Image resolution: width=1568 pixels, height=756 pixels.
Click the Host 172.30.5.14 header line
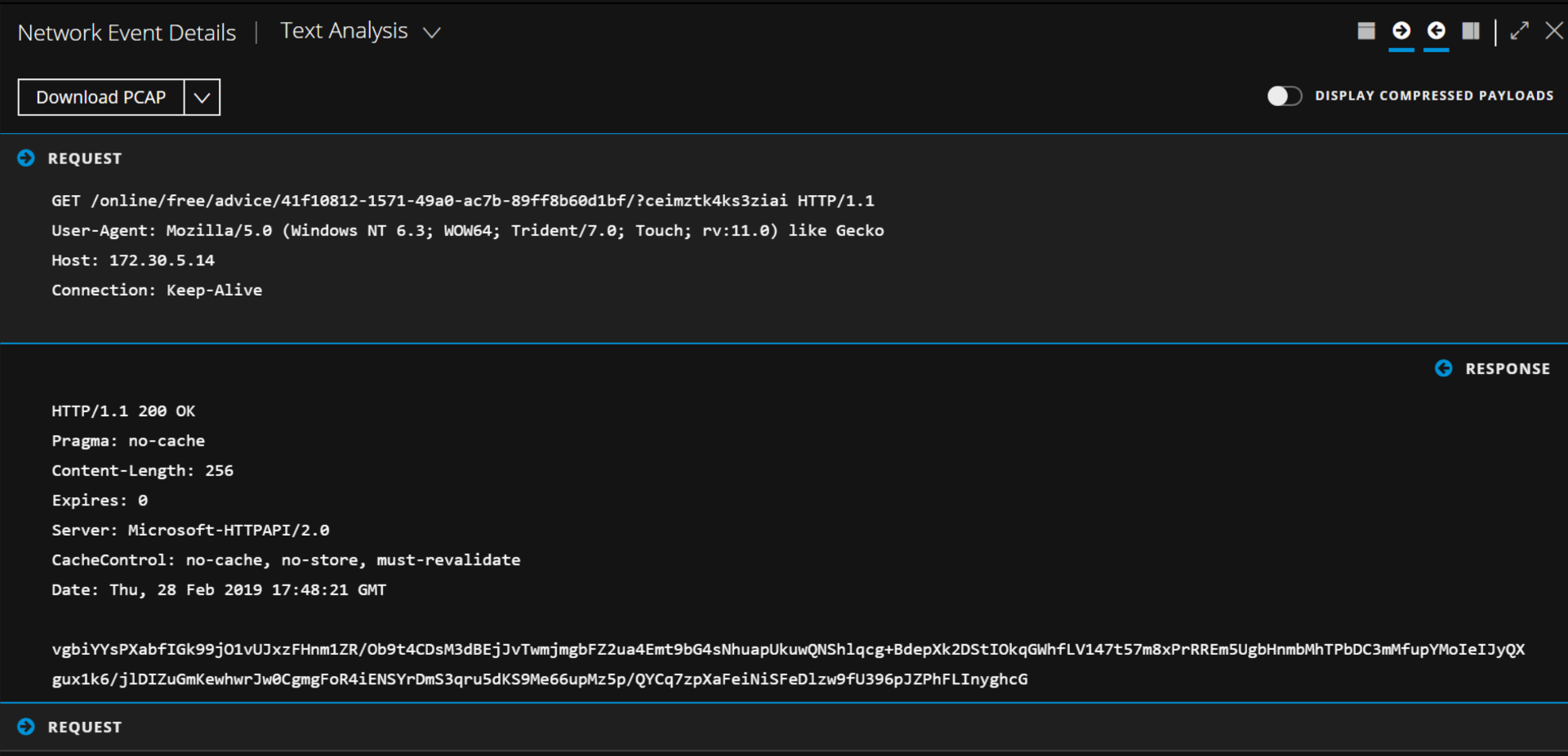(133, 260)
